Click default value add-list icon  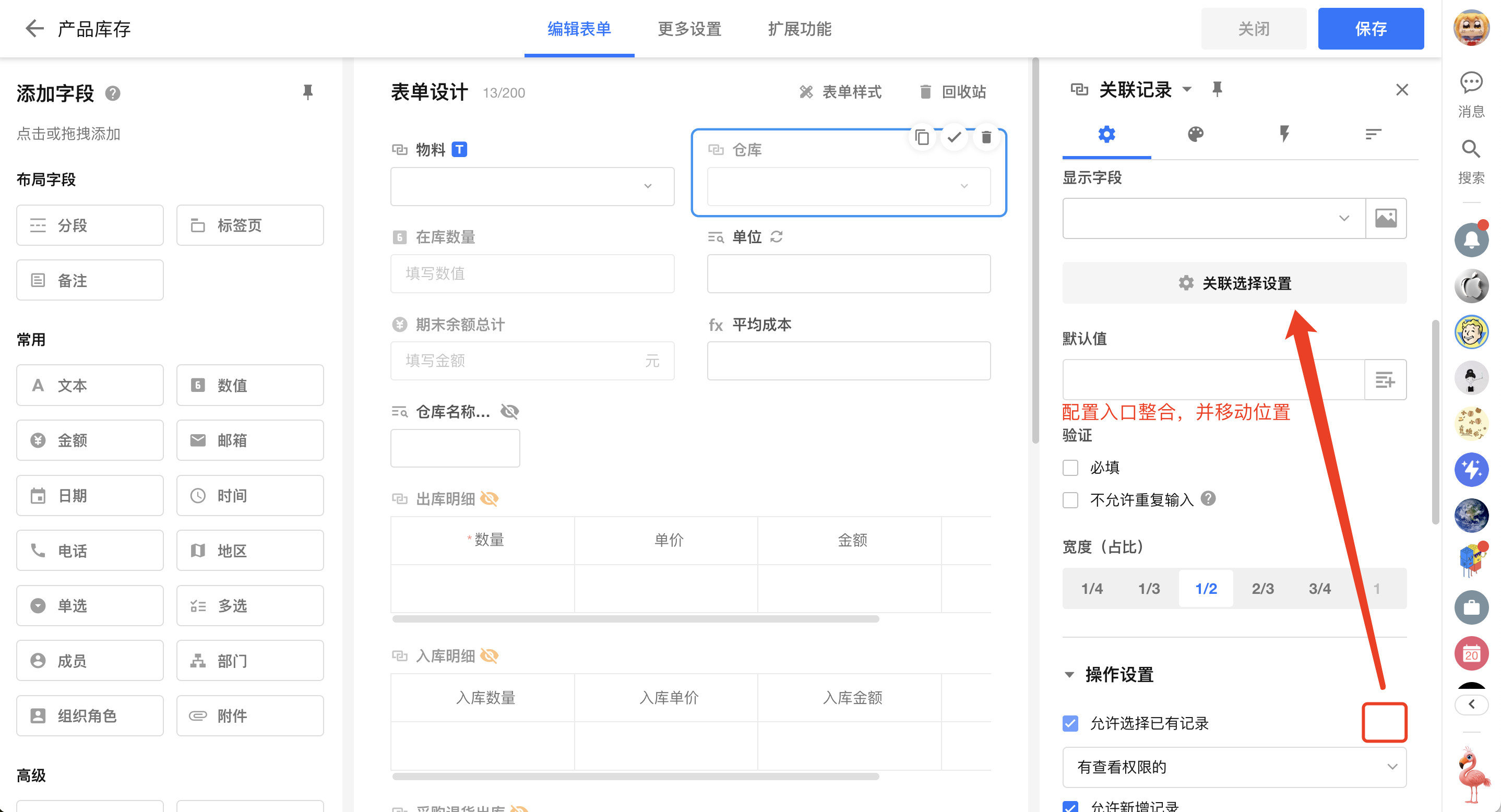pos(1385,380)
